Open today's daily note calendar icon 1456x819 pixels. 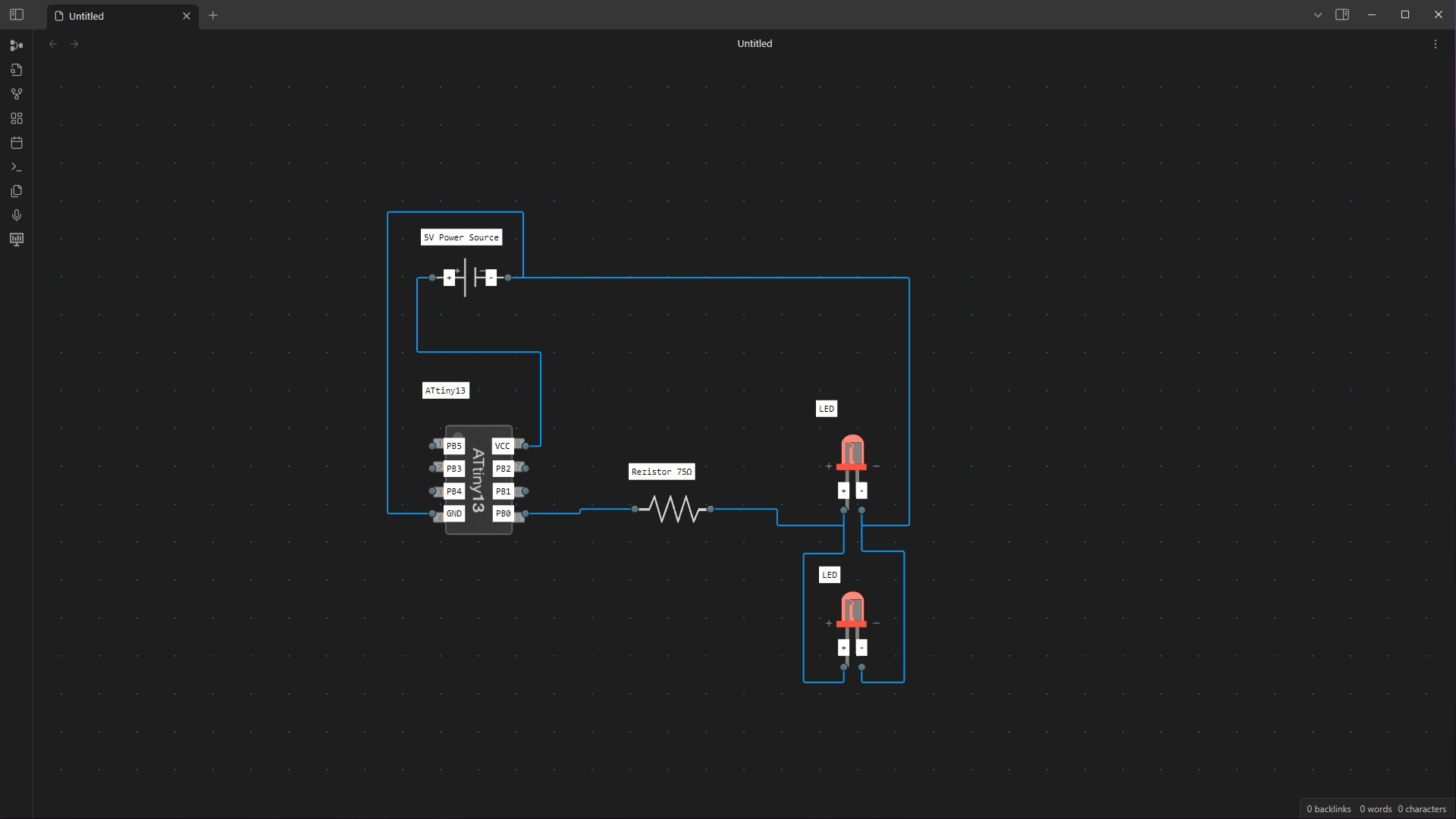(x=17, y=143)
